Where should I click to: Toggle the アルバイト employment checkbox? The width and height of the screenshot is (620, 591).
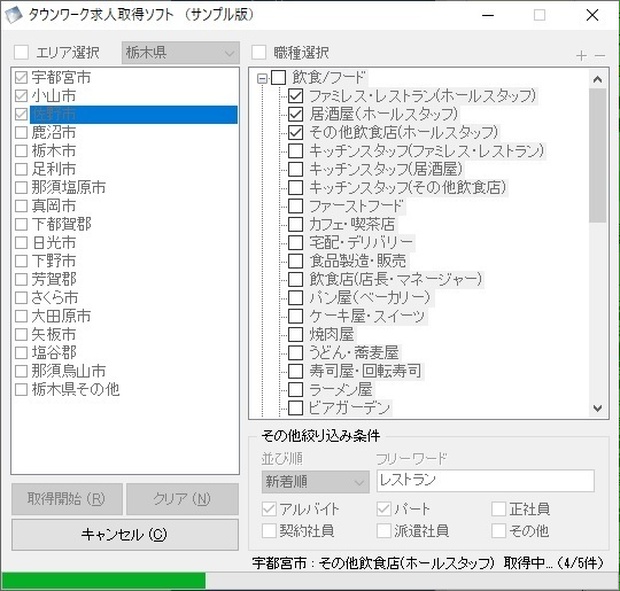tap(269, 509)
